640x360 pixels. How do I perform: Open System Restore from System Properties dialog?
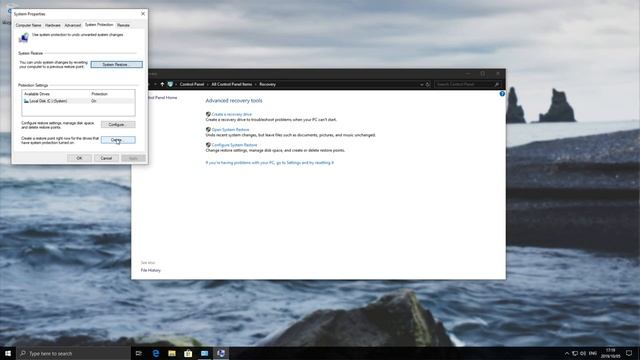pyautogui.click(x=116, y=64)
